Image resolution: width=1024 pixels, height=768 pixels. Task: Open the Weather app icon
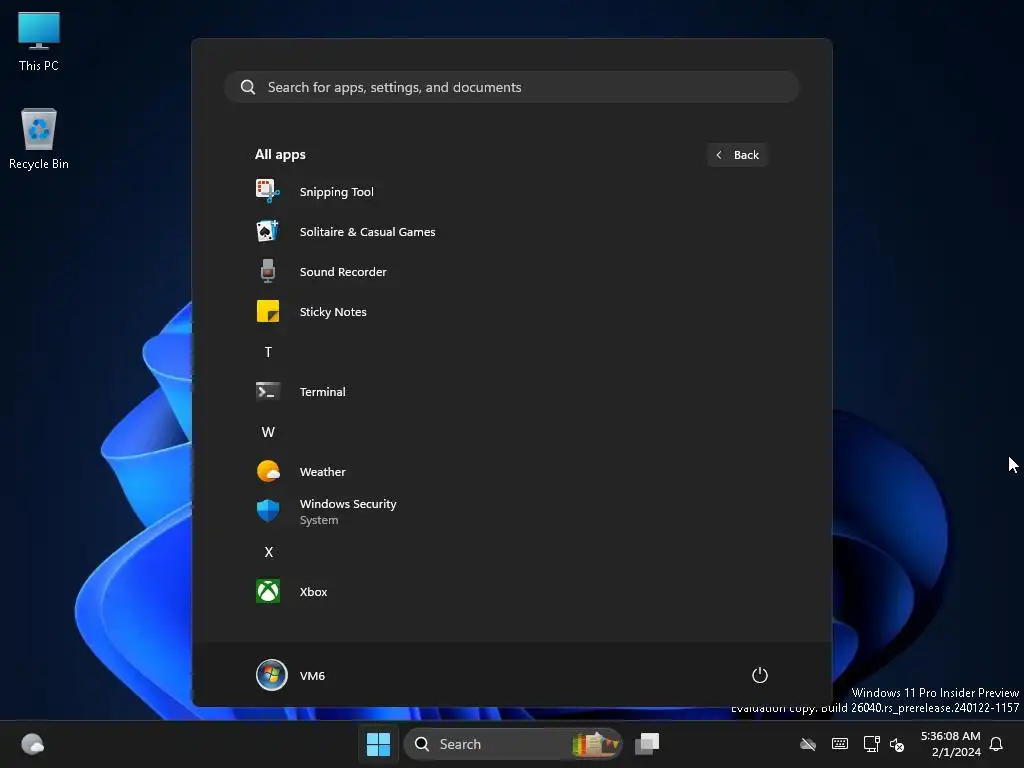pos(268,471)
